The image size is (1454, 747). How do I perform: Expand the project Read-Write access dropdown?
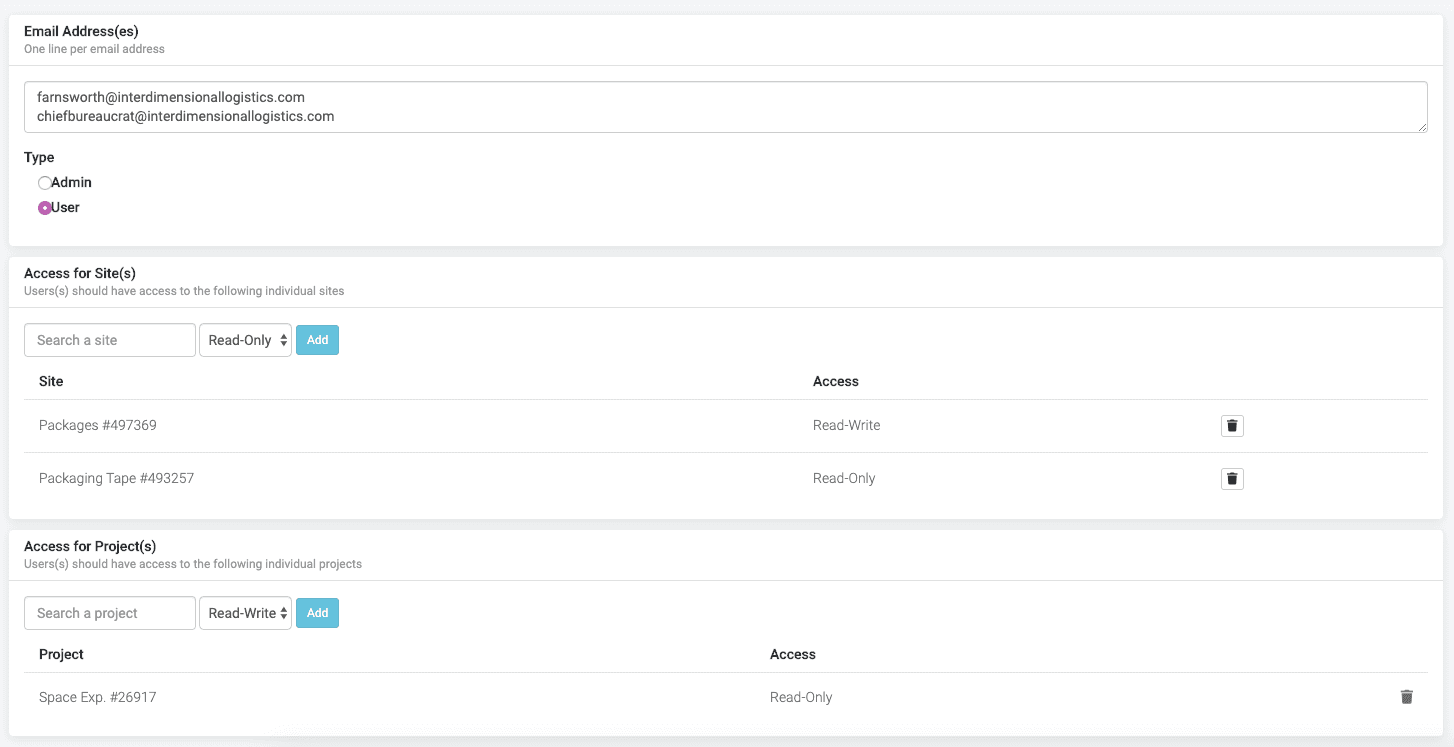[x=246, y=613]
